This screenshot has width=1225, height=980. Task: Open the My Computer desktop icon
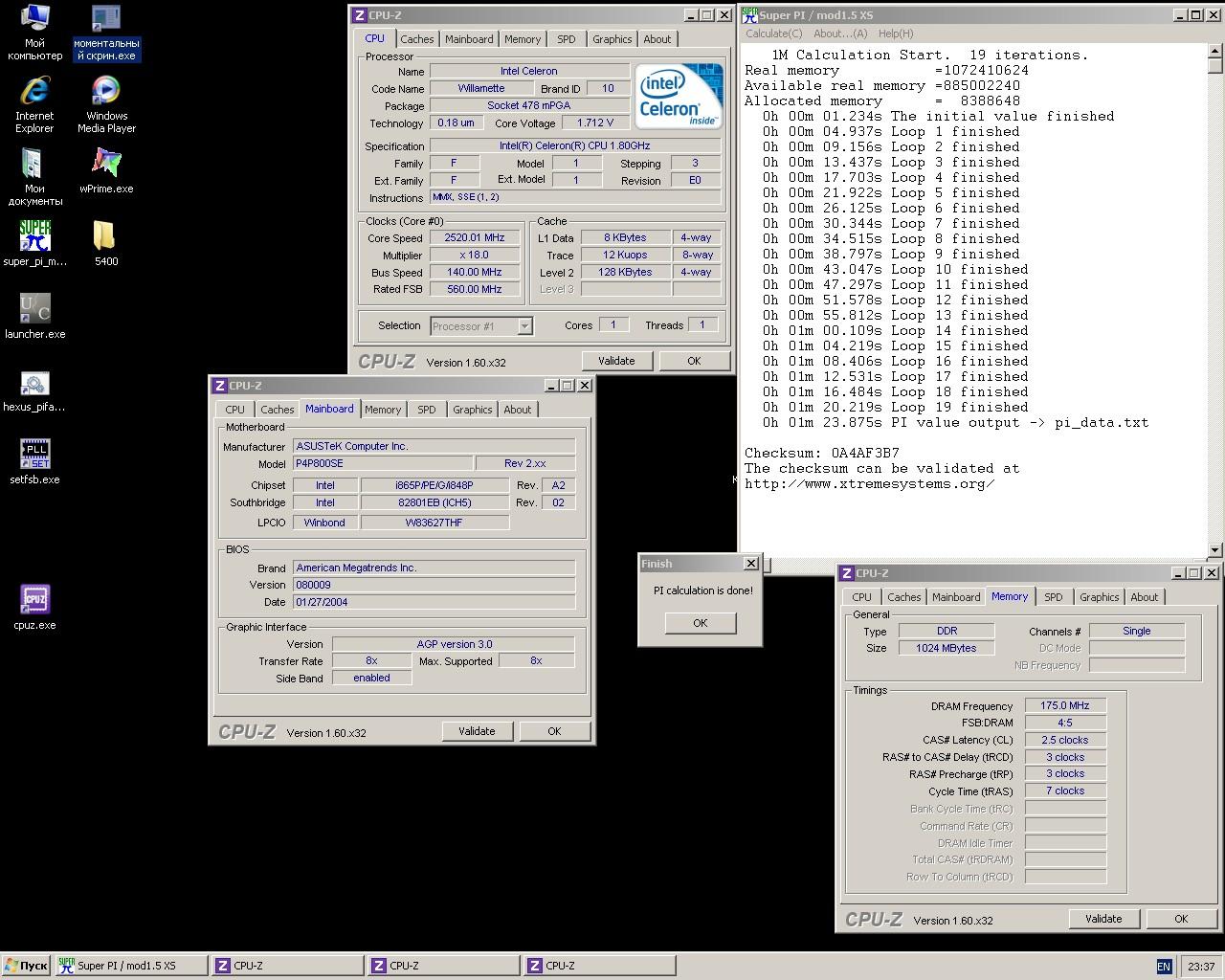34,33
